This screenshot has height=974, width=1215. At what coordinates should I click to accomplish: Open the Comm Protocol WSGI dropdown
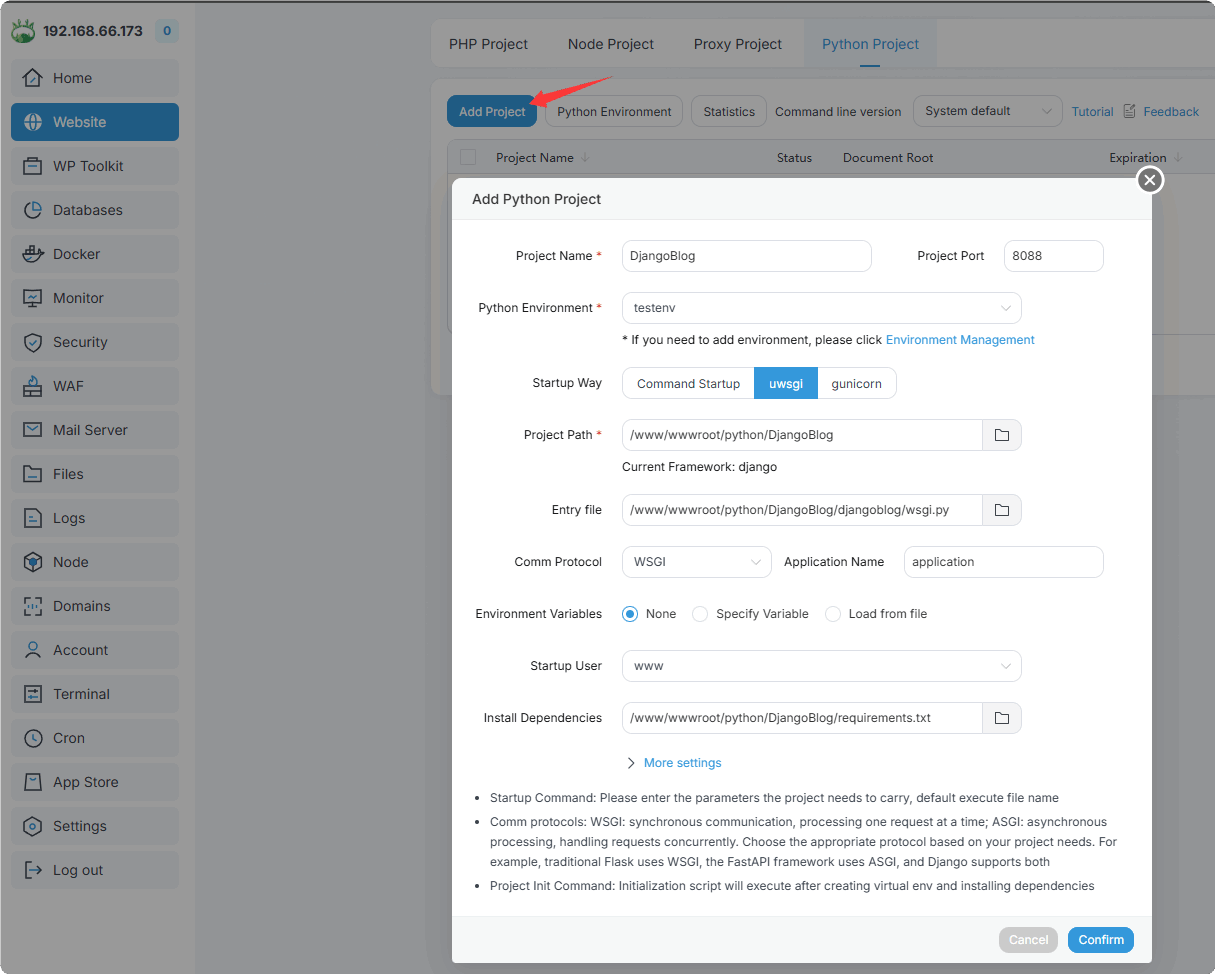[696, 562]
